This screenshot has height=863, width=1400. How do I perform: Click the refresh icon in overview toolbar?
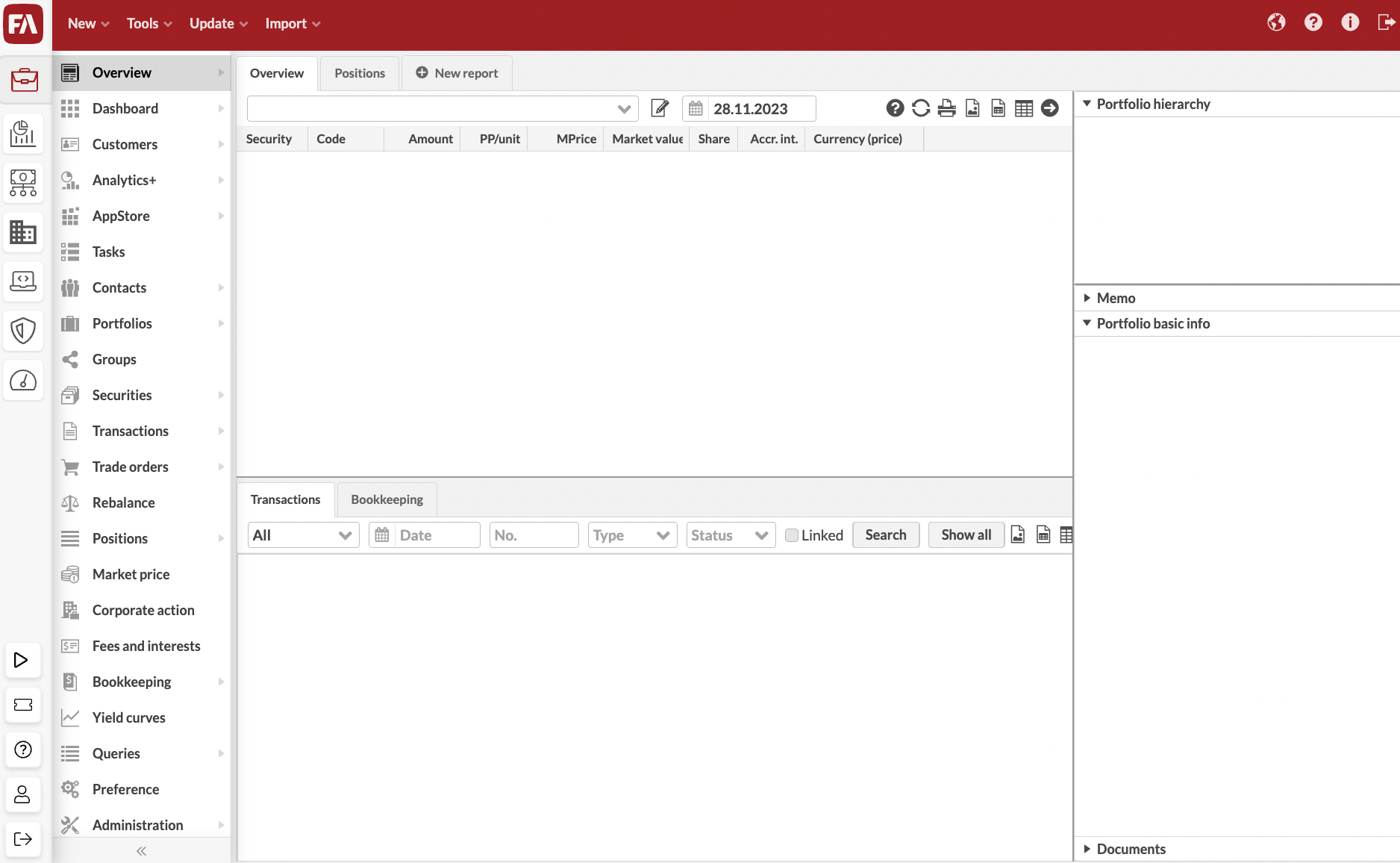(x=921, y=108)
